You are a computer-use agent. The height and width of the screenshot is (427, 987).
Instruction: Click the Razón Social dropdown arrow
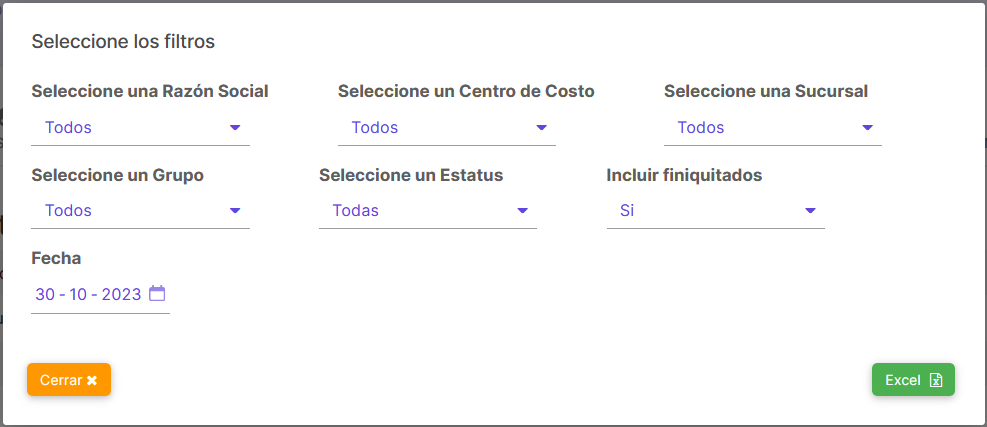[x=235, y=128]
